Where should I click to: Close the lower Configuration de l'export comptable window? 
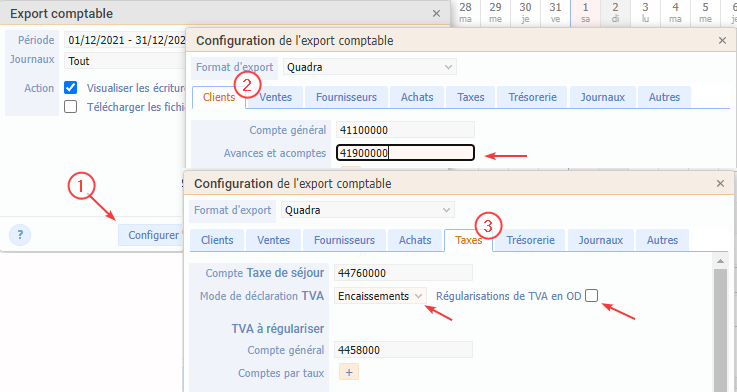pyautogui.click(x=720, y=184)
